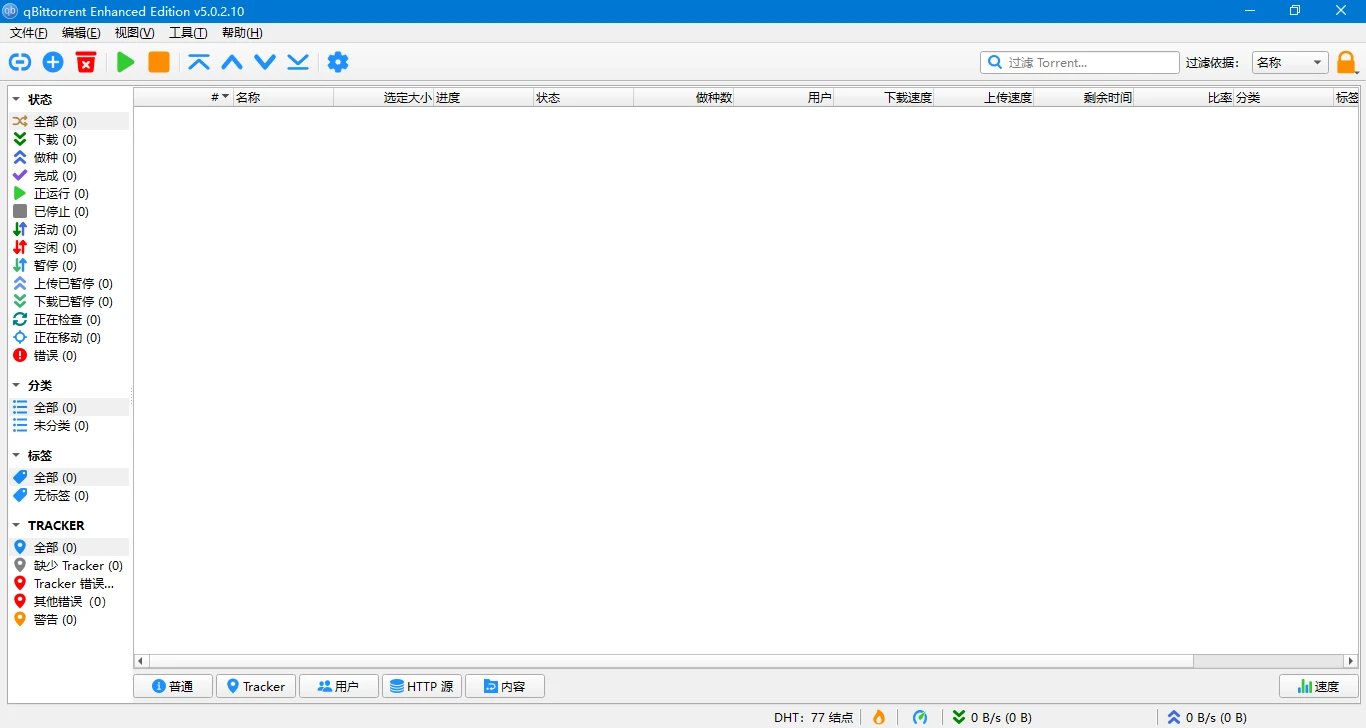
Task: Click the green start torrent icon
Action: point(125,62)
